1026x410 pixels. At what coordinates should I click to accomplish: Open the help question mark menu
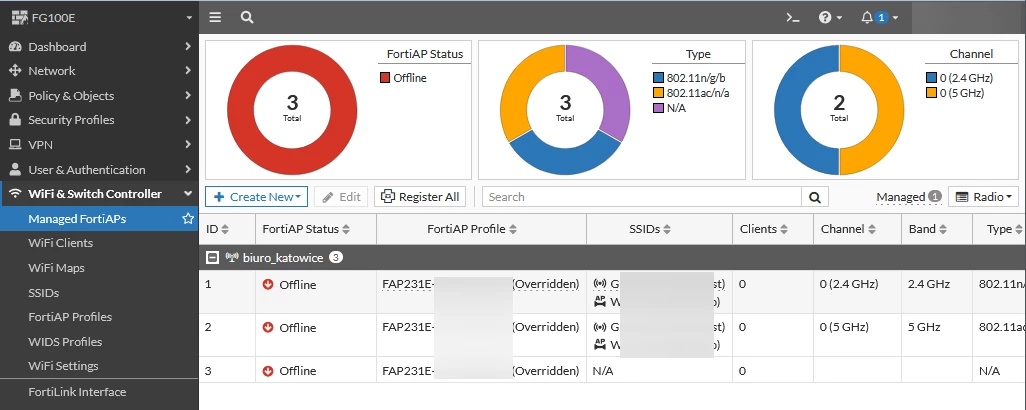coord(830,18)
